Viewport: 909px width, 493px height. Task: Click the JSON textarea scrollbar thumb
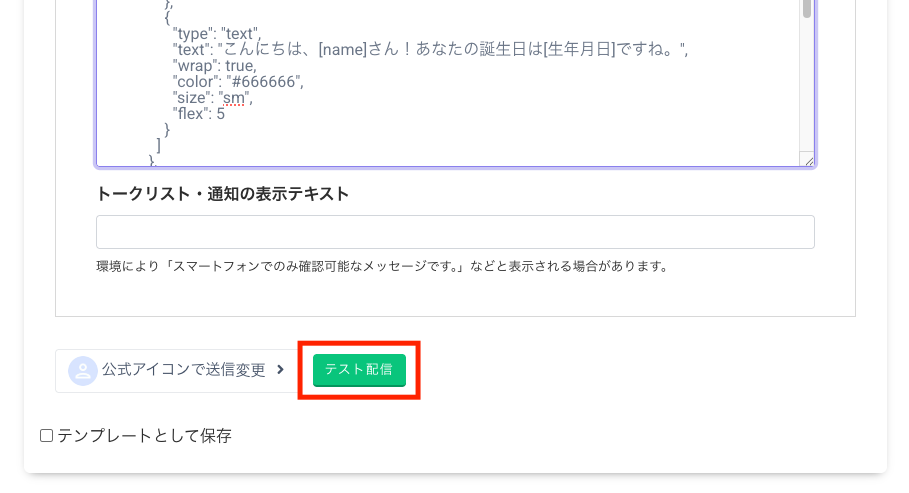[806, 9]
